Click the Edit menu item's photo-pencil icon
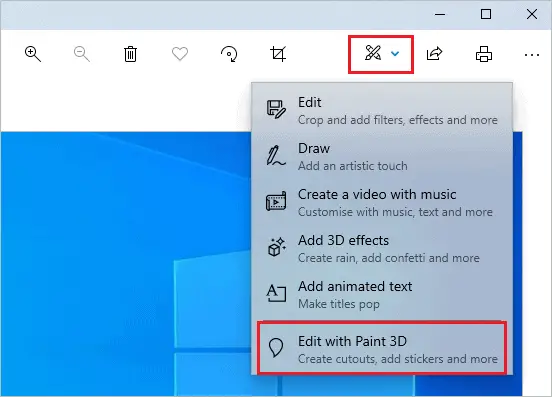 coord(276,109)
